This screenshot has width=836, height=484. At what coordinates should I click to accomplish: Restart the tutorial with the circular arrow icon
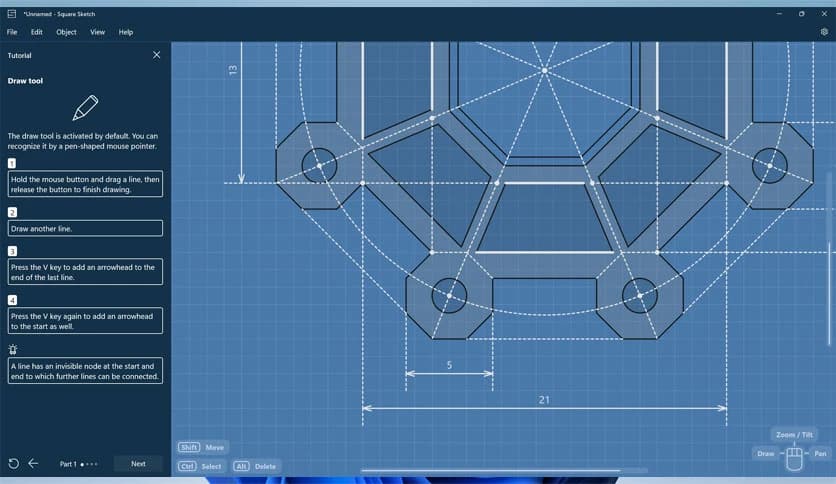(x=14, y=464)
